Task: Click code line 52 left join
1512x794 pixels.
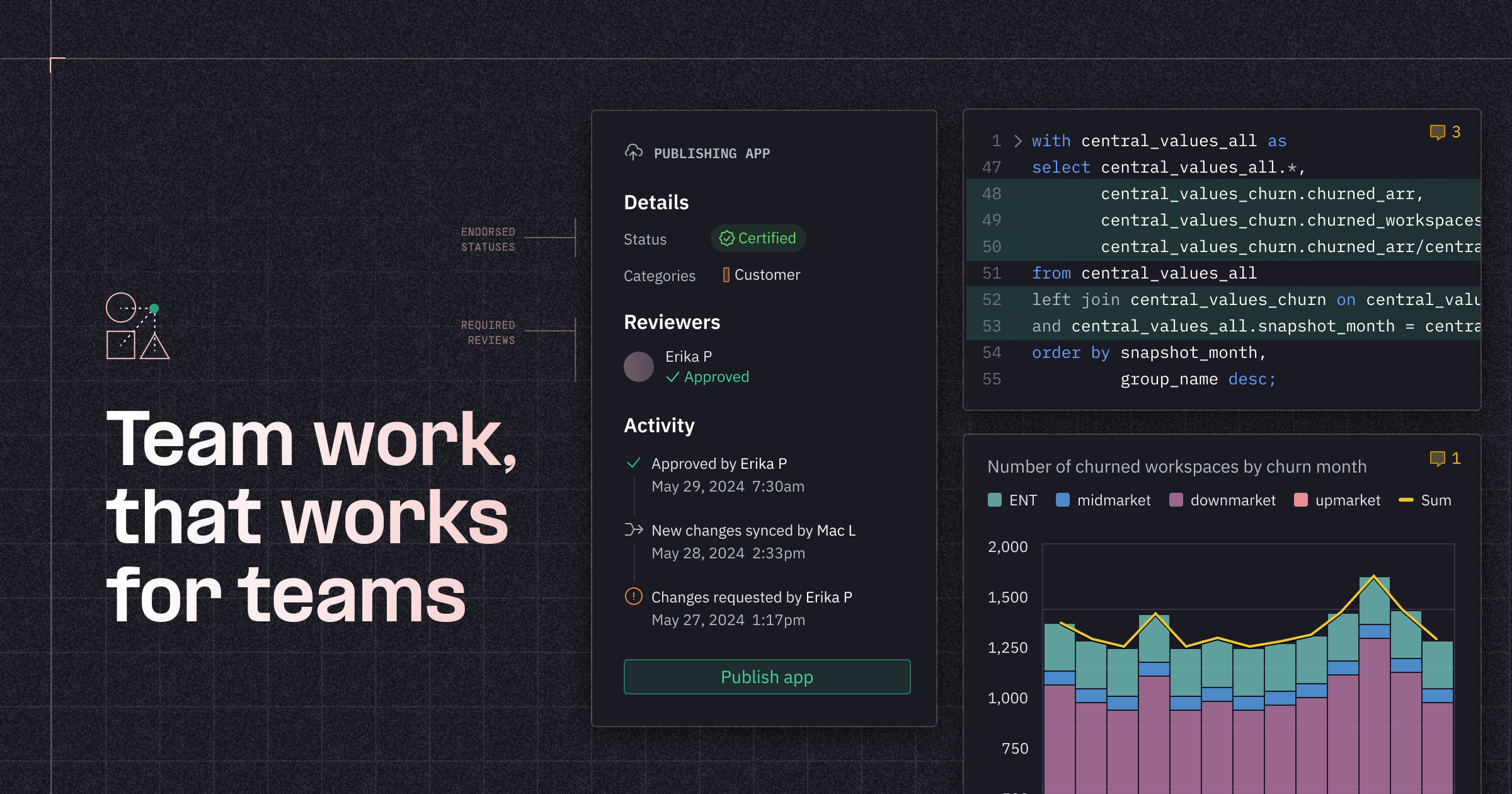Action: (1075, 300)
